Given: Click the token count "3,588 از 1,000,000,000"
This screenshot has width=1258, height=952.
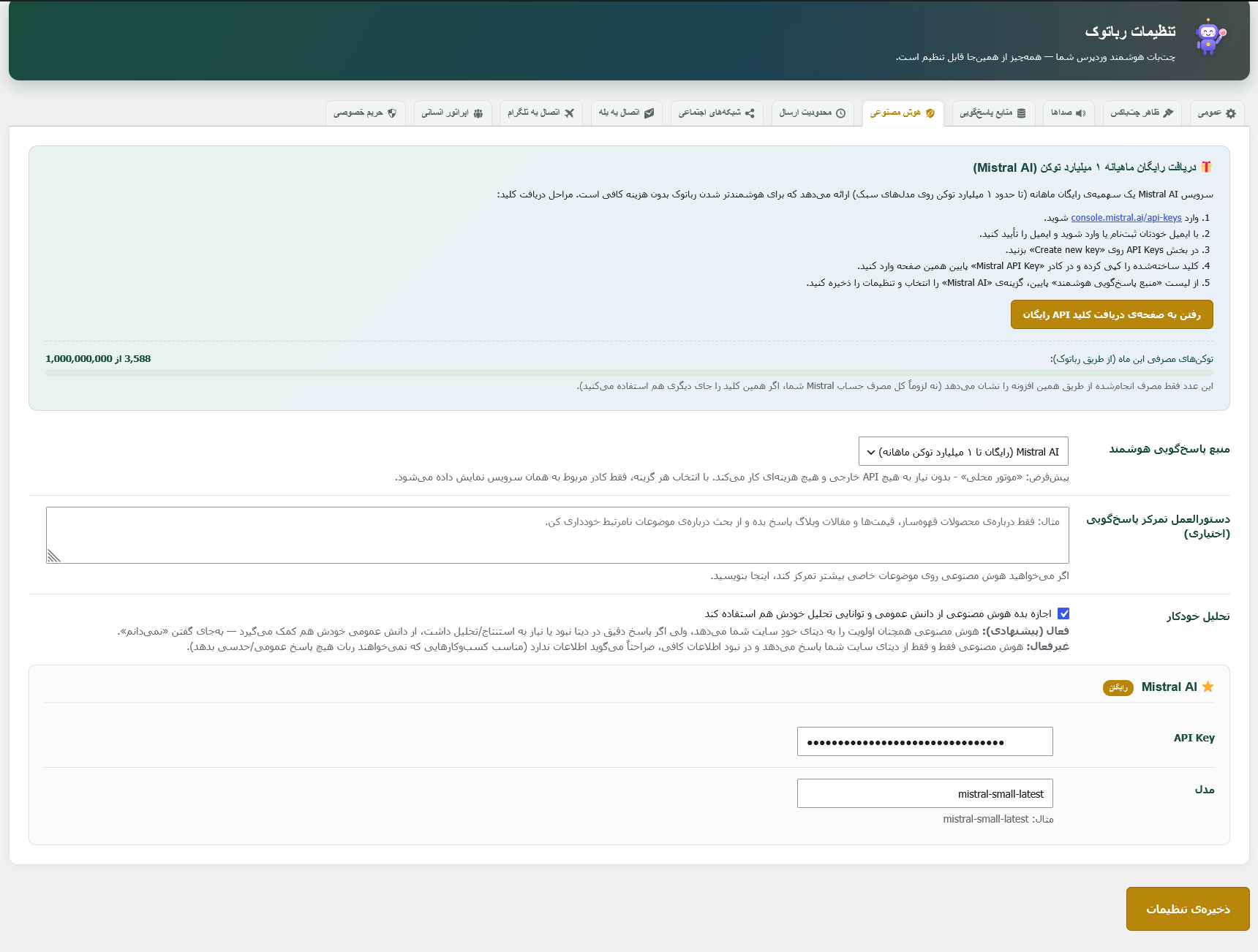Looking at the screenshot, I should [98, 359].
